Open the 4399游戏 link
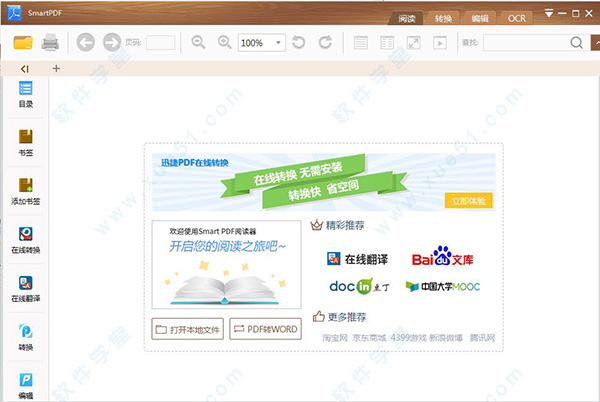Screen dimensions: 600x402 [408, 338]
